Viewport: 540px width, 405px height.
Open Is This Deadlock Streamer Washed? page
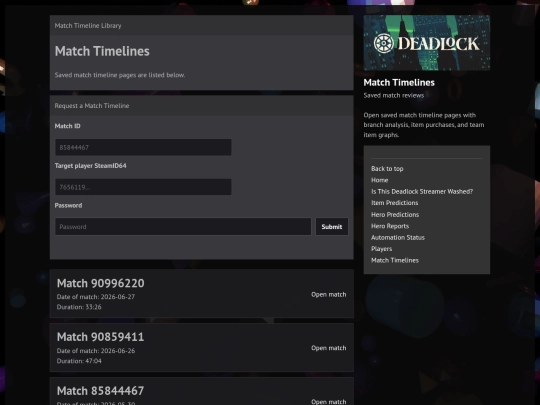click(x=422, y=191)
